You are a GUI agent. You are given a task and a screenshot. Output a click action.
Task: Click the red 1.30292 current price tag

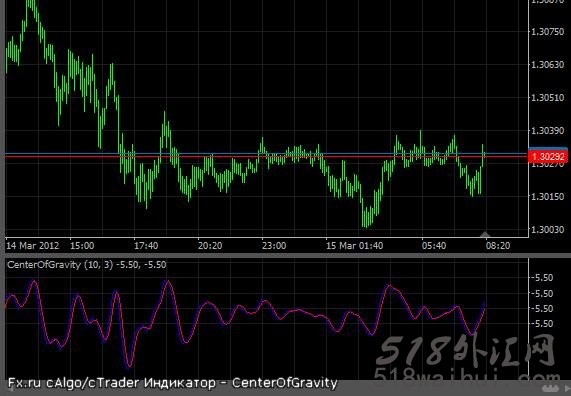(548, 157)
